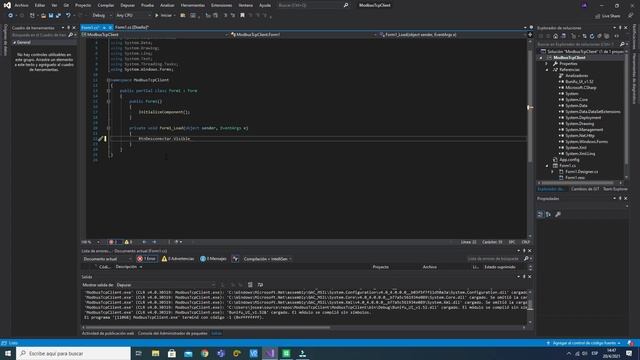640x360 pixels.
Task: Click the Navigate Backward toolbar icon
Action: (x=11, y=16)
